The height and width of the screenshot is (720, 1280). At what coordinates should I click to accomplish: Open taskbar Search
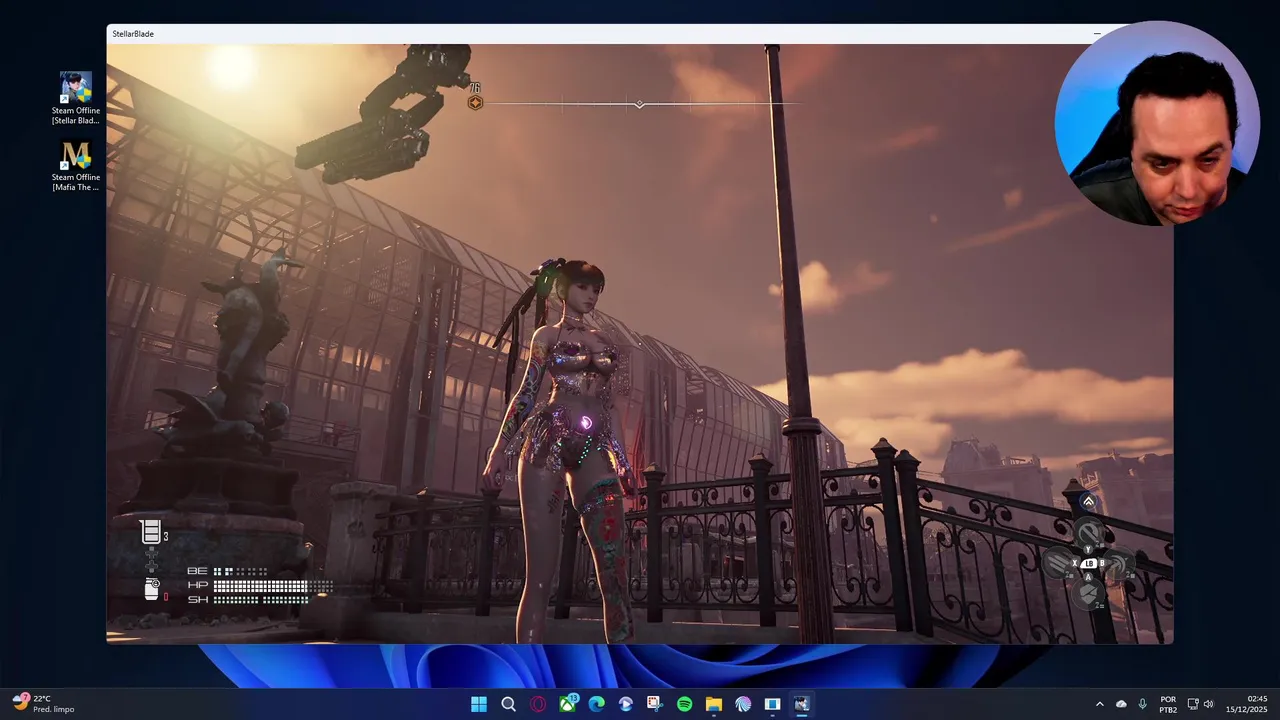click(x=508, y=704)
